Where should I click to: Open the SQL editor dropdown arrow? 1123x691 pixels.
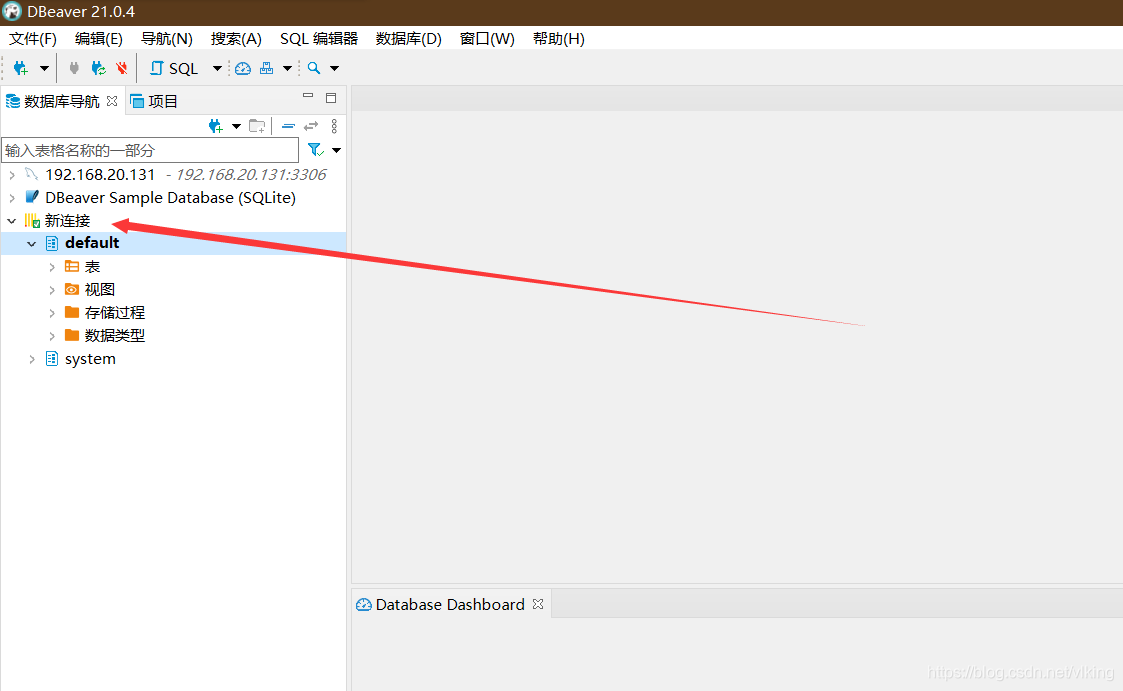pyautogui.click(x=216, y=67)
